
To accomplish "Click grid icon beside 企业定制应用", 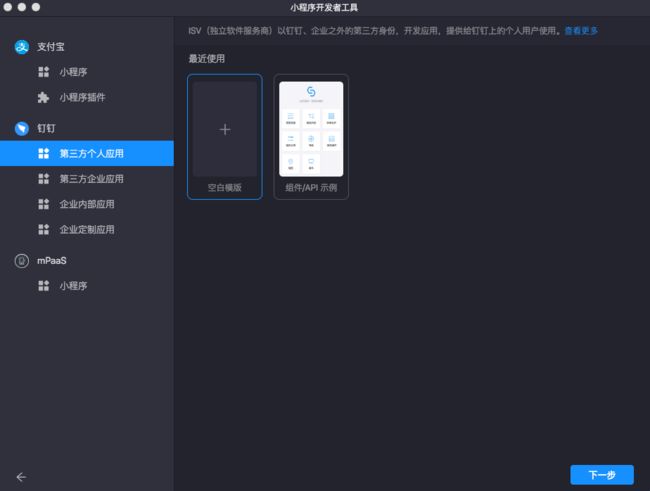I will point(44,229).
